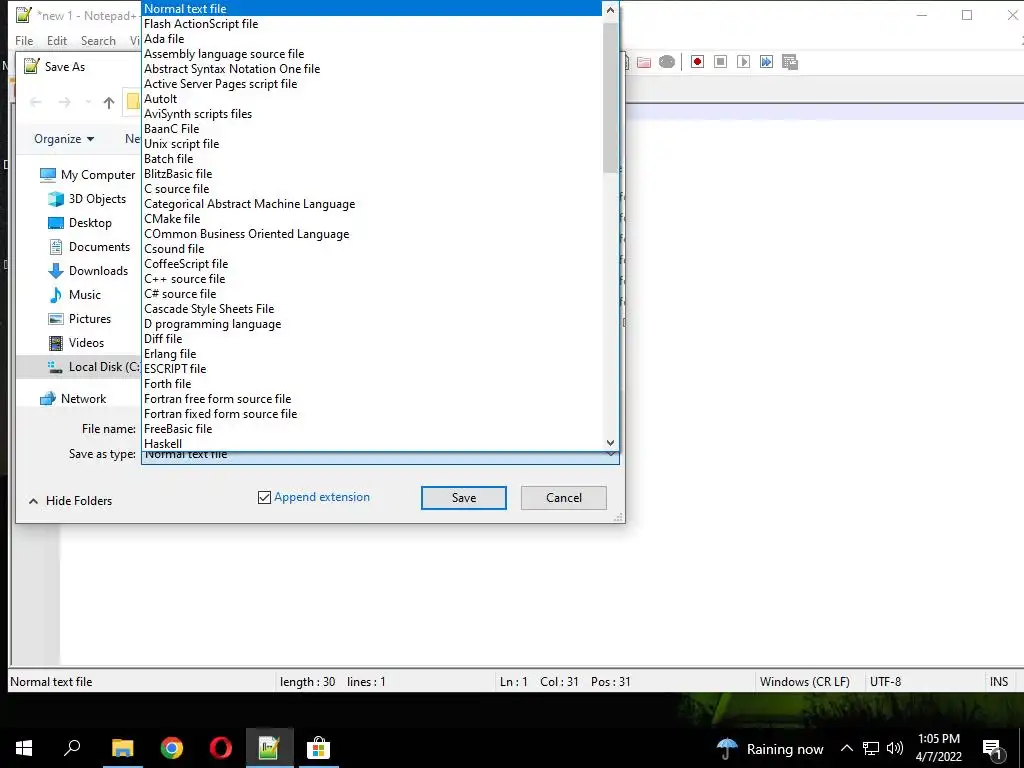Click the Forward arrow in Save As dialog
The image size is (1024, 768).
[x=64, y=102]
